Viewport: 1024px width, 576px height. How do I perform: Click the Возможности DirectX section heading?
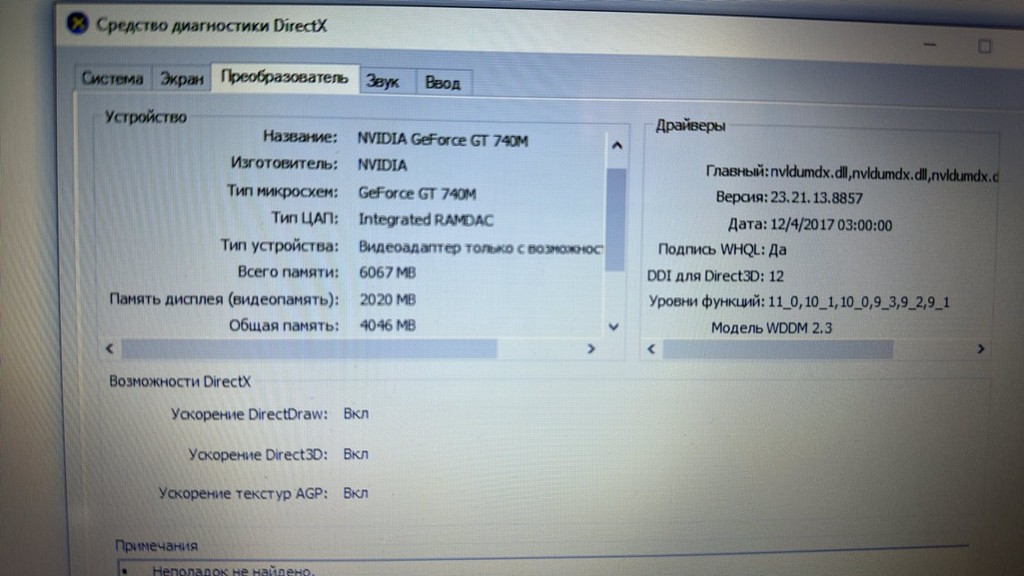tap(180, 381)
